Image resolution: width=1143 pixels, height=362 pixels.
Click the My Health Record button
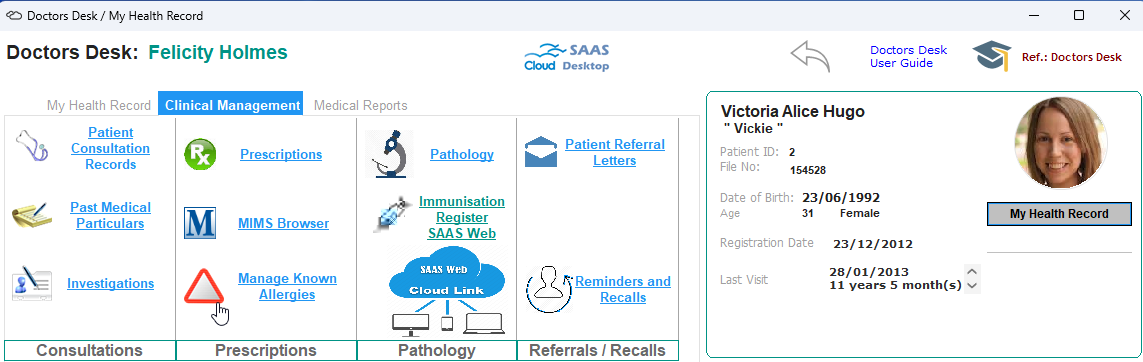click(x=1059, y=214)
